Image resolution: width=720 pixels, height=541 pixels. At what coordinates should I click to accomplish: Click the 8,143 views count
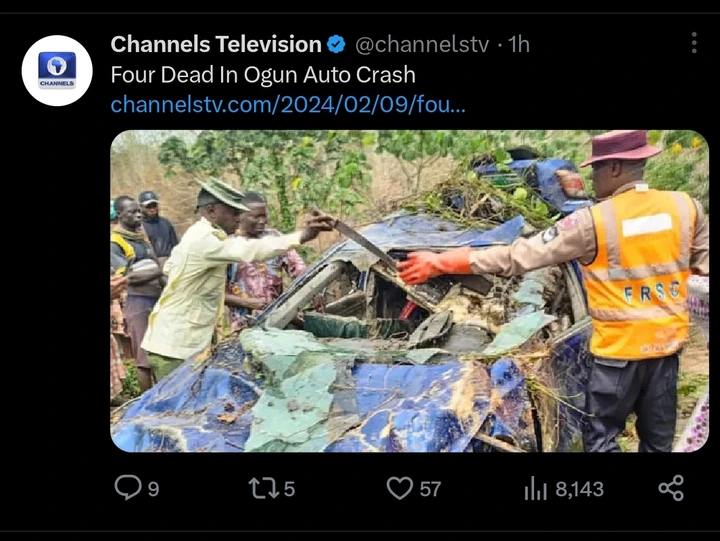pos(579,489)
